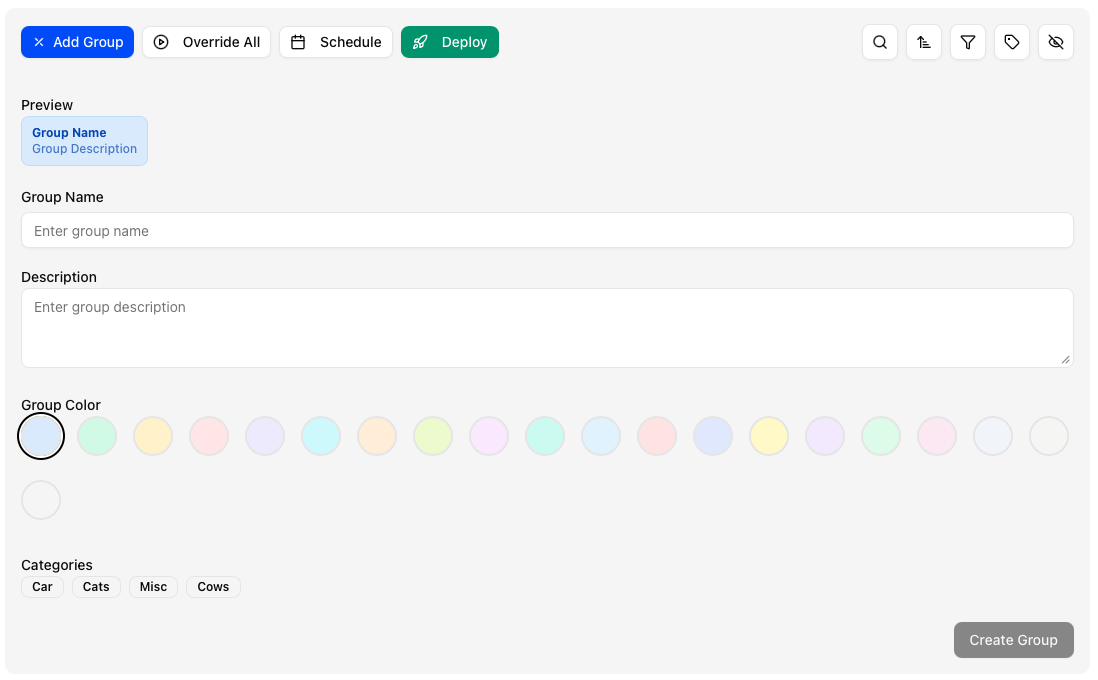Focus the Group Name input field
Viewport: 1098px width, 680px height.
[547, 231]
